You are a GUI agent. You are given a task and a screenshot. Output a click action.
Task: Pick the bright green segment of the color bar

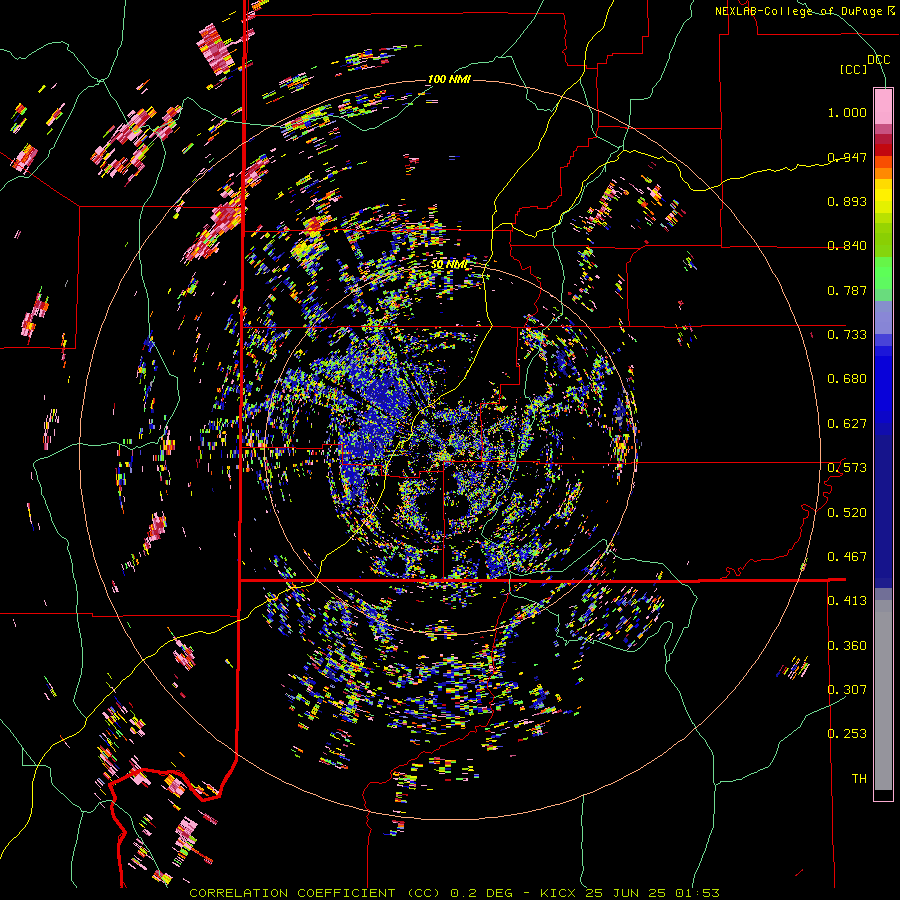coord(883,273)
